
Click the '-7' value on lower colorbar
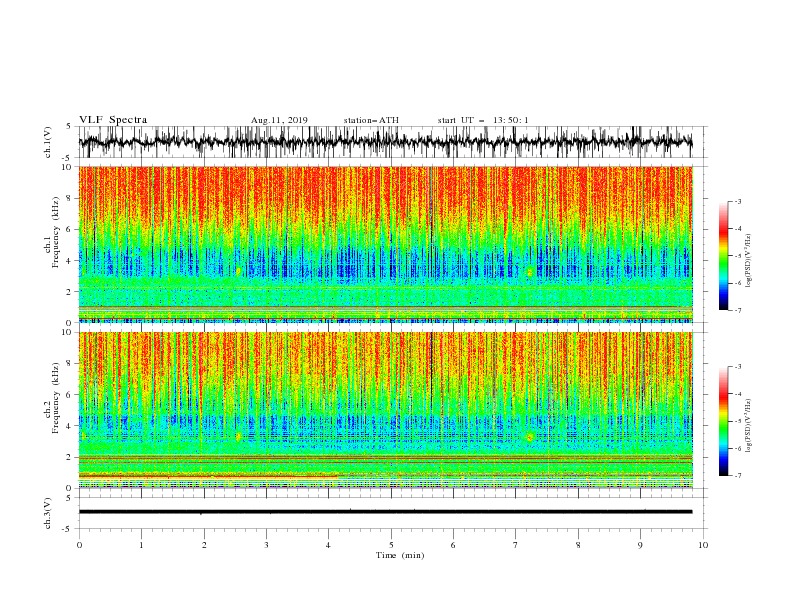[x=737, y=476]
